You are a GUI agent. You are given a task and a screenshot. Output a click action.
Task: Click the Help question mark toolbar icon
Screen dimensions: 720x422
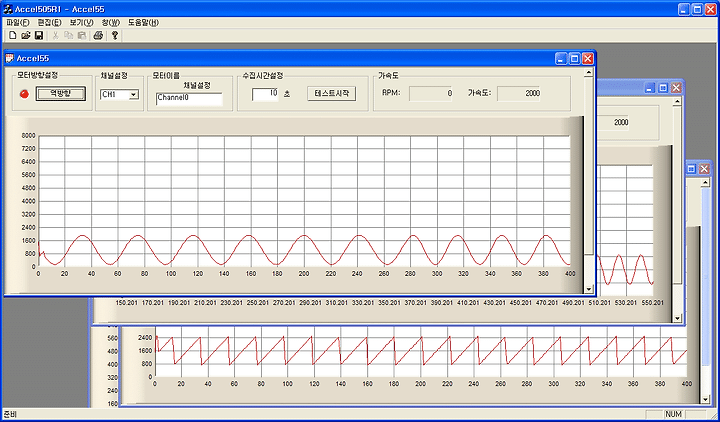click(x=115, y=35)
